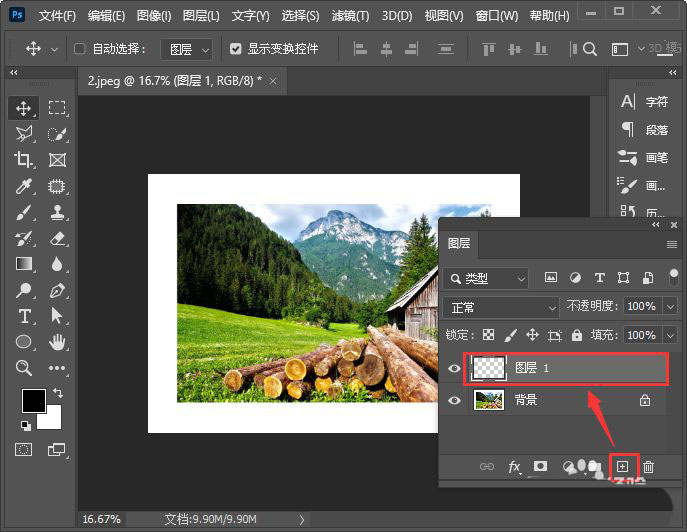687x532 pixels.
Task: Delete layer using trash icon
Action: pos(648,467)
